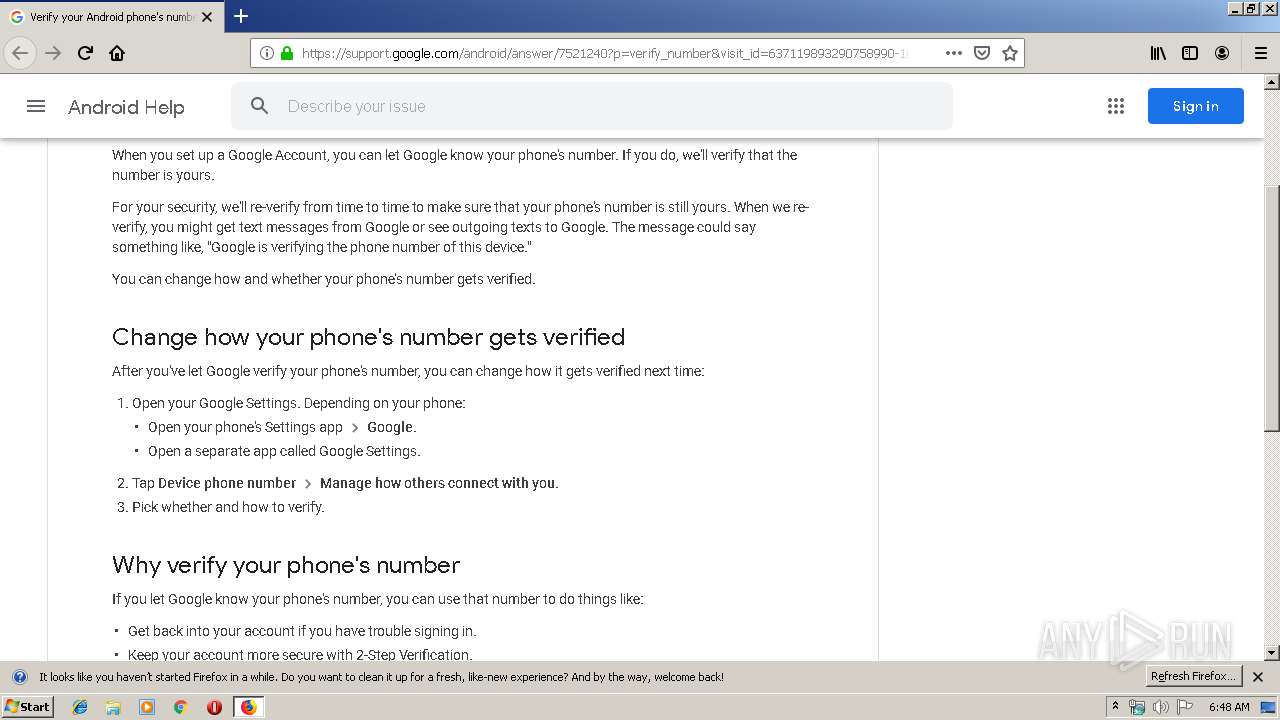Open the volume tray icon
Viewport: 1280px width, 720px height.
pyautogui.click(x=1161, y=707)
